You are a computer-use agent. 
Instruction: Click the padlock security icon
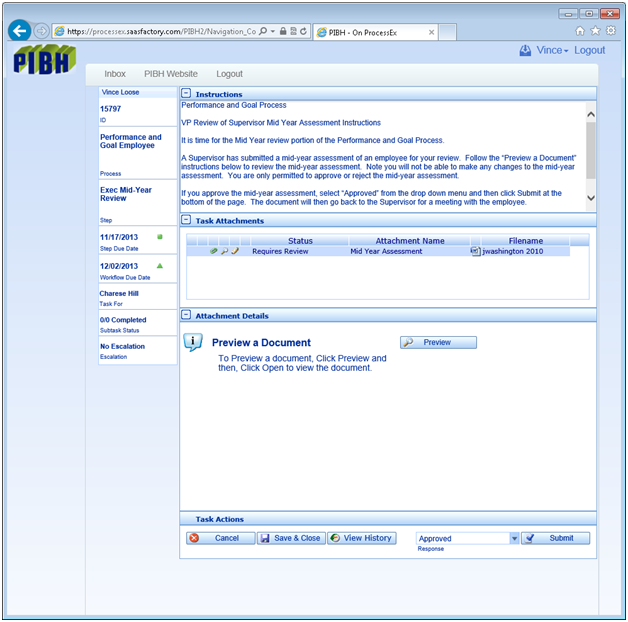click(283, 31)
